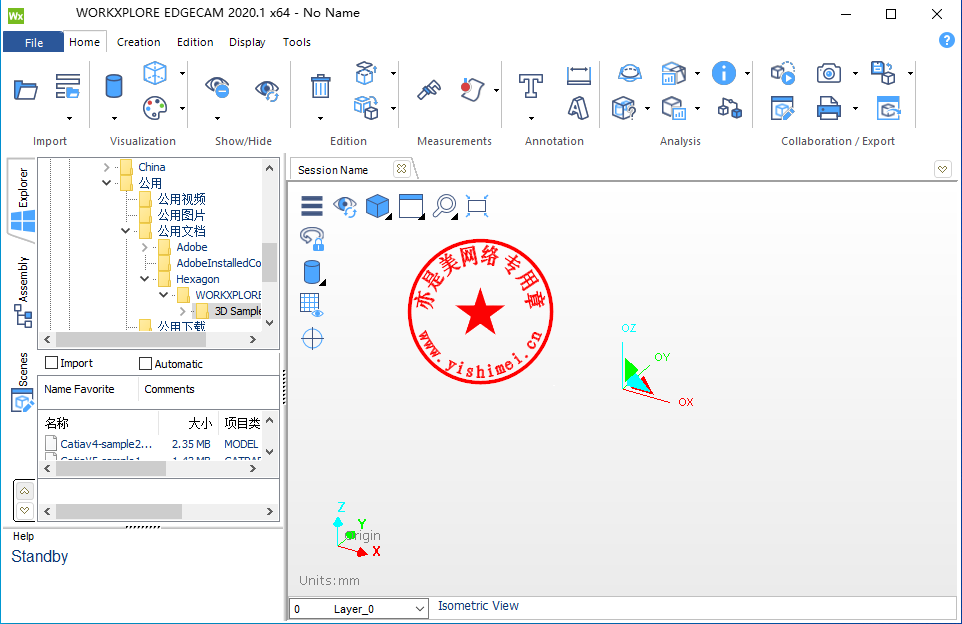Click the animation play cube icon
Viewport: 962px width, 624px height.
coord(783,74)
